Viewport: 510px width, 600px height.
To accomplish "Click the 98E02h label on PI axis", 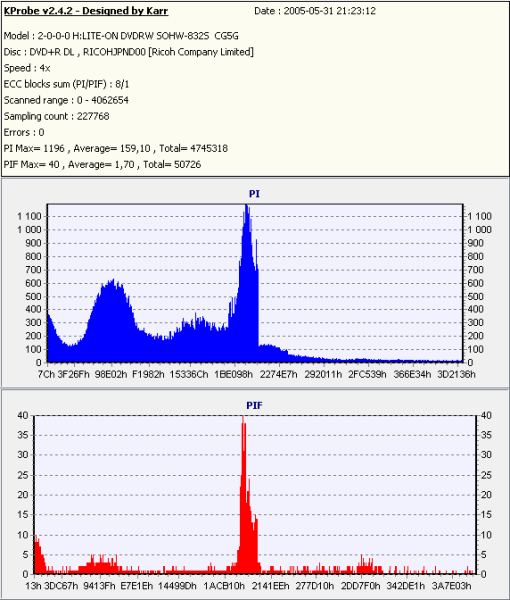I will click(x=111, y=374).
